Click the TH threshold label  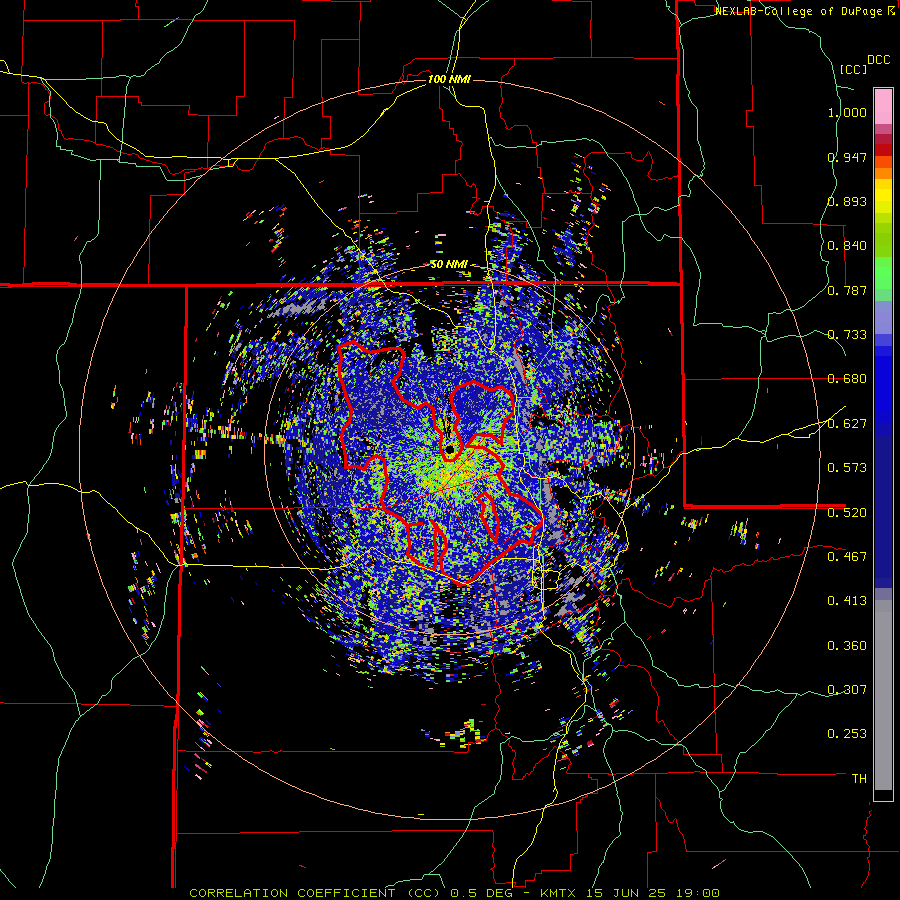859,779
